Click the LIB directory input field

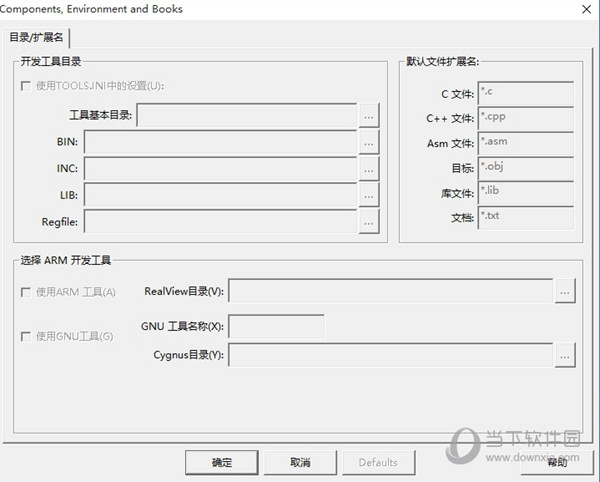(220, 195)
